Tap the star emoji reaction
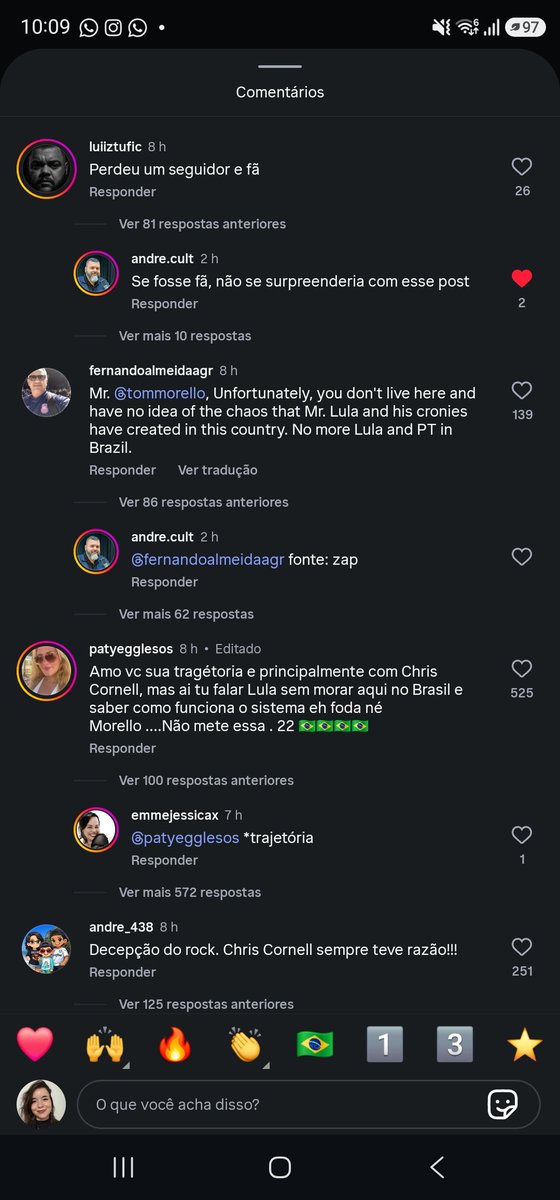Viewport: 560px width, 1200px height. 524,1044
